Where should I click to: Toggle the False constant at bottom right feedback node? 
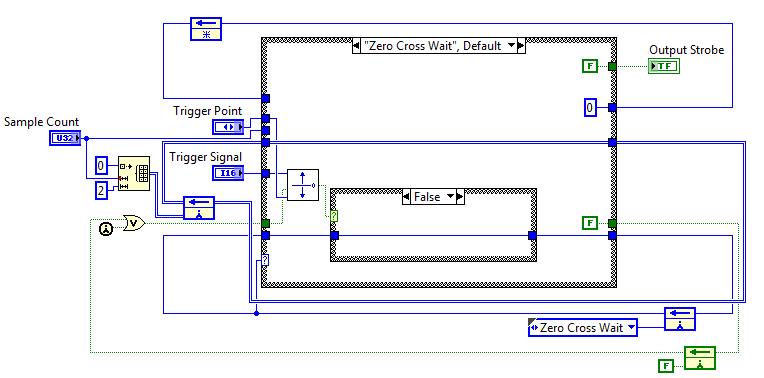pos(665,365)
